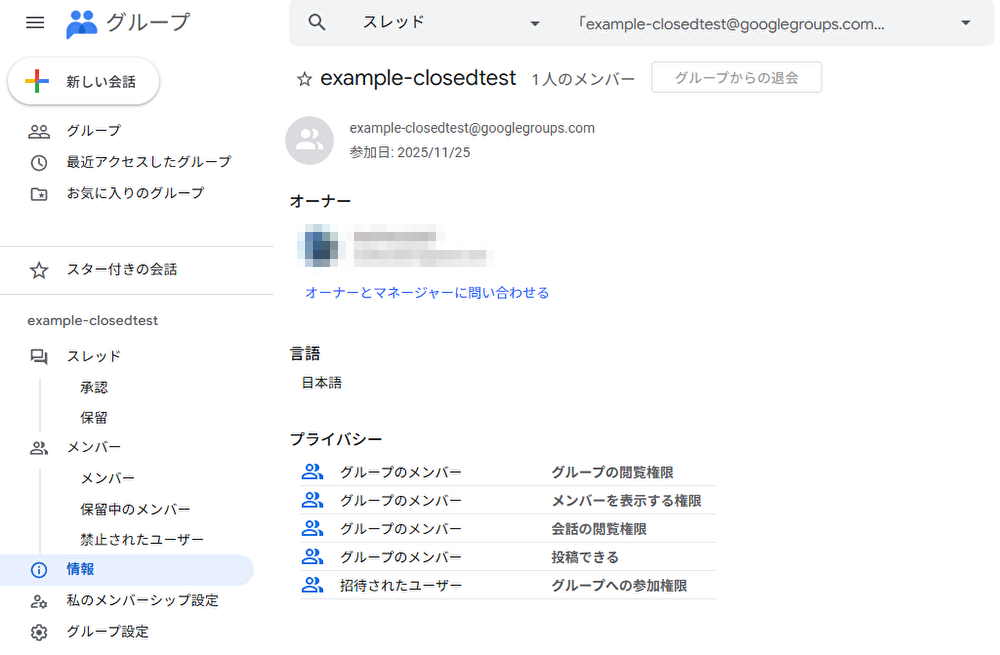This screenshot has width=1000, height=655.
Task: Select 保留 under スレッド
Action: (94, 418)
